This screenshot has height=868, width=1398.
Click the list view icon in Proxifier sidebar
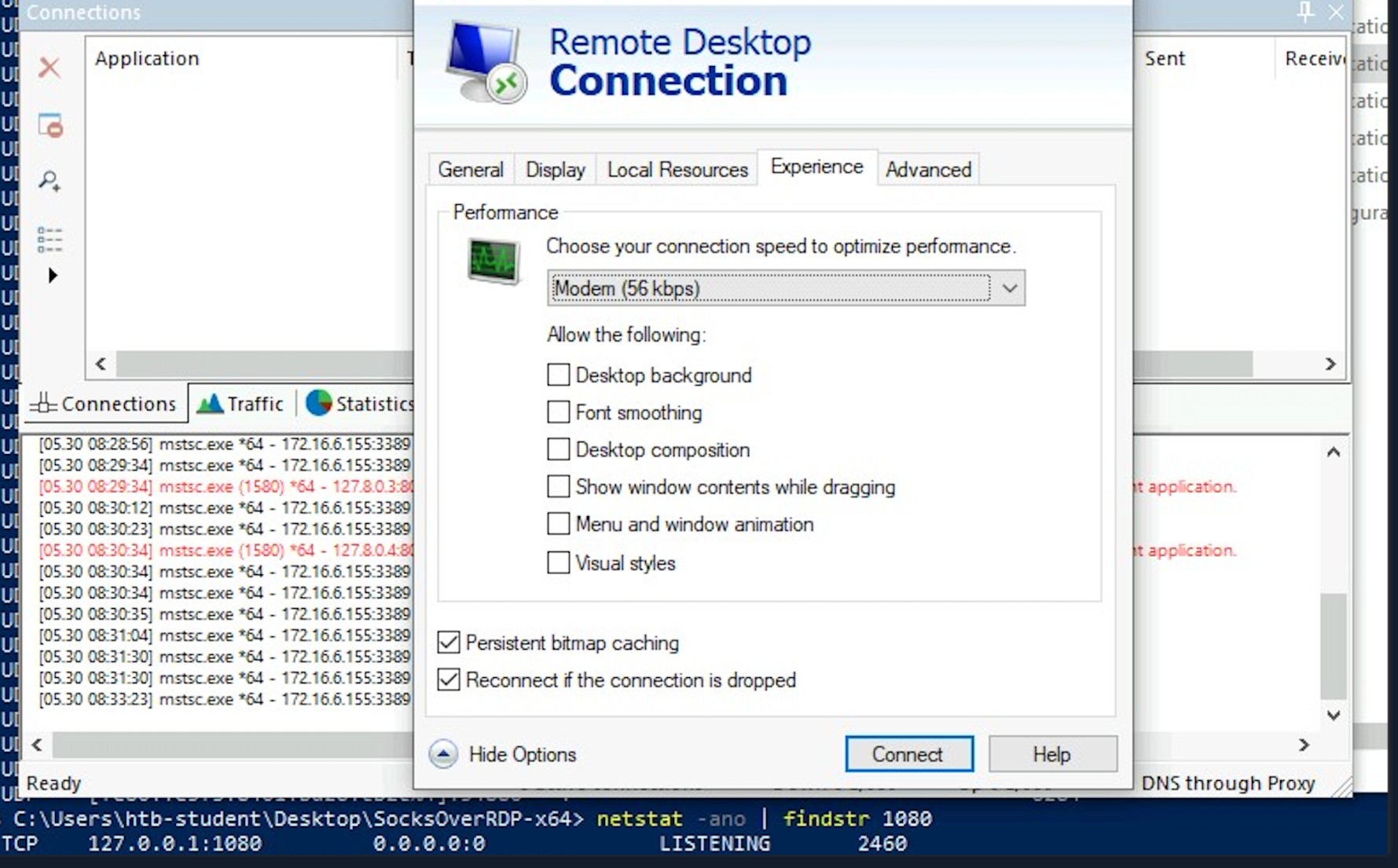point(50,240)
